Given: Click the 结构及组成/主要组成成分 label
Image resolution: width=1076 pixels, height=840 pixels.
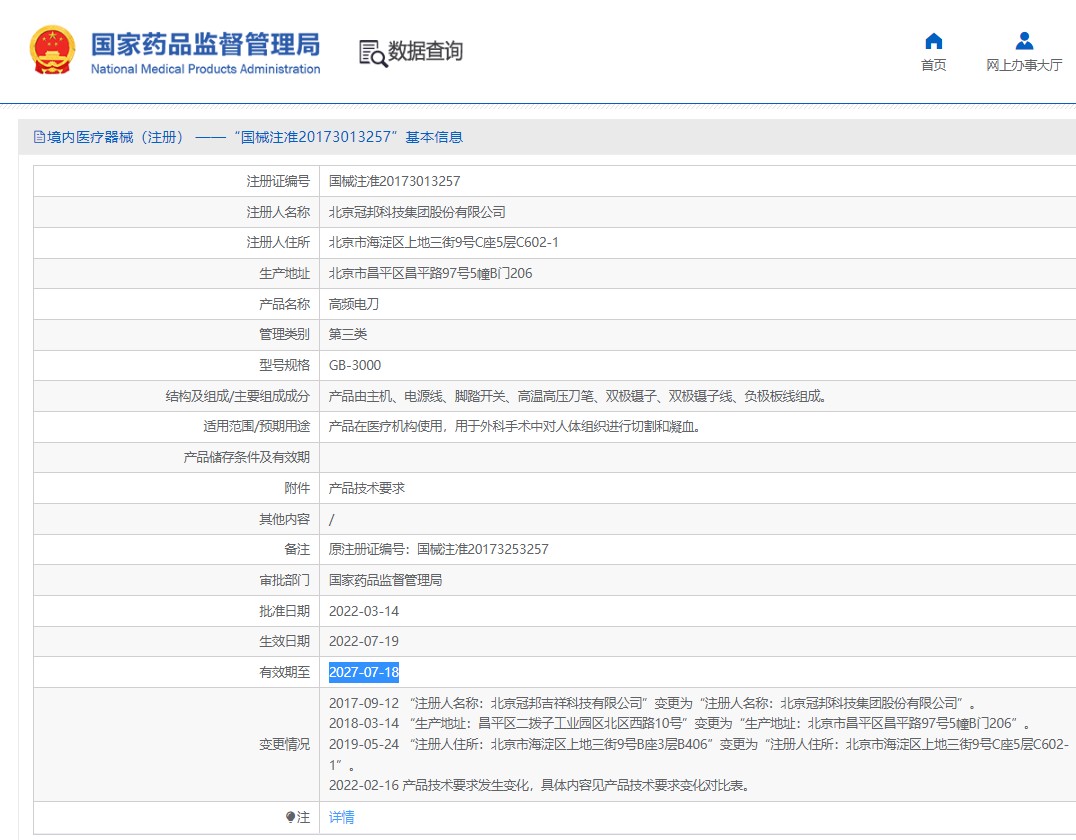Looking at the screenshot, I should (237, 396).
